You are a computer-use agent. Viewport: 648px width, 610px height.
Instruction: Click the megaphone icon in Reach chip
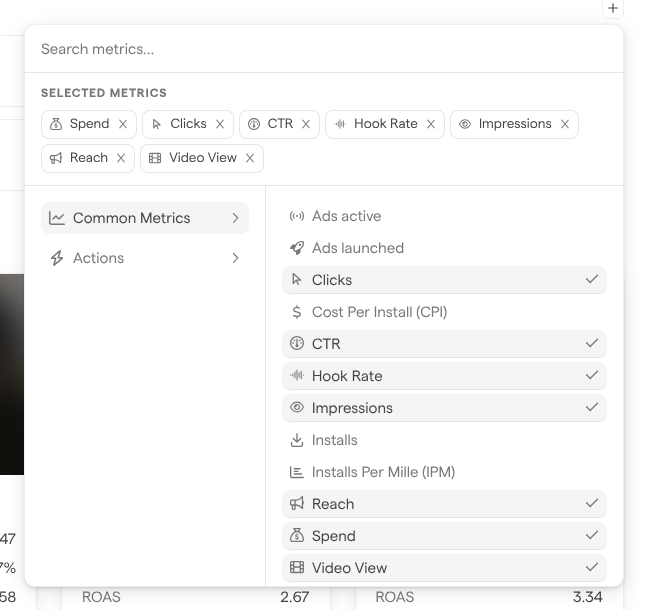pos(56,158)
